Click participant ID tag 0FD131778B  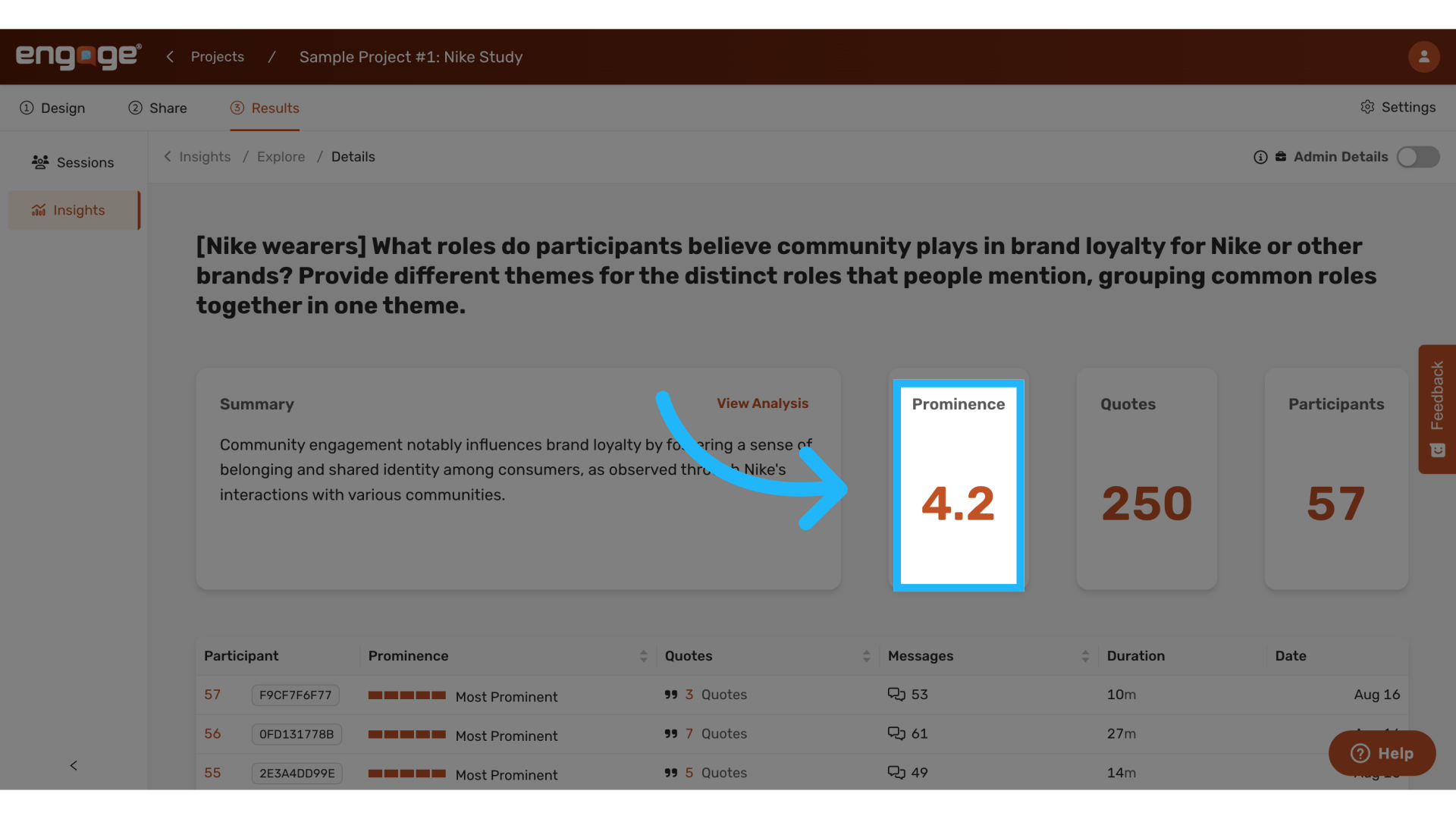coord(297,734)
